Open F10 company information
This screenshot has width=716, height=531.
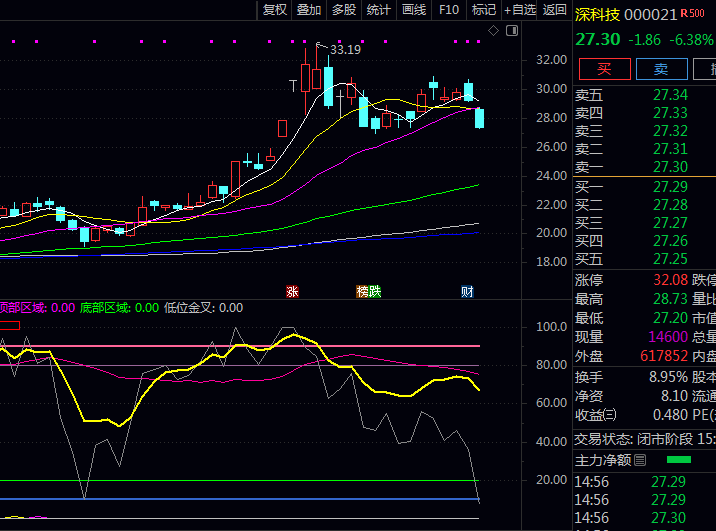[x=449, y=10]
